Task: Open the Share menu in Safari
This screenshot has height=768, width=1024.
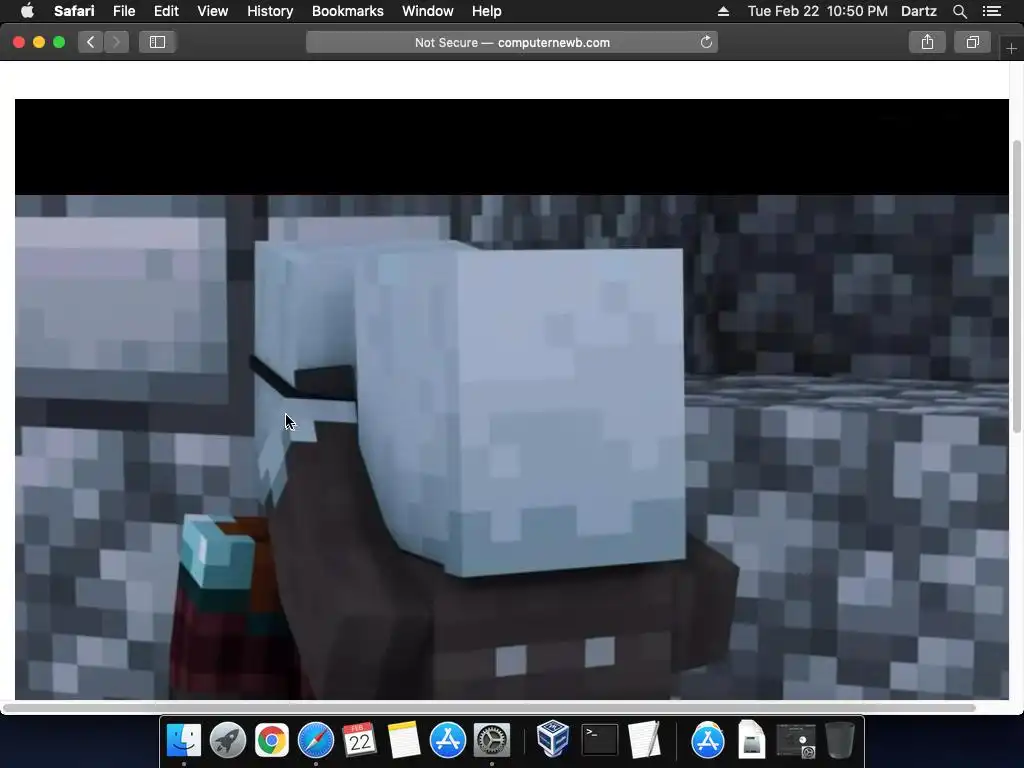Action: [927, 42]
